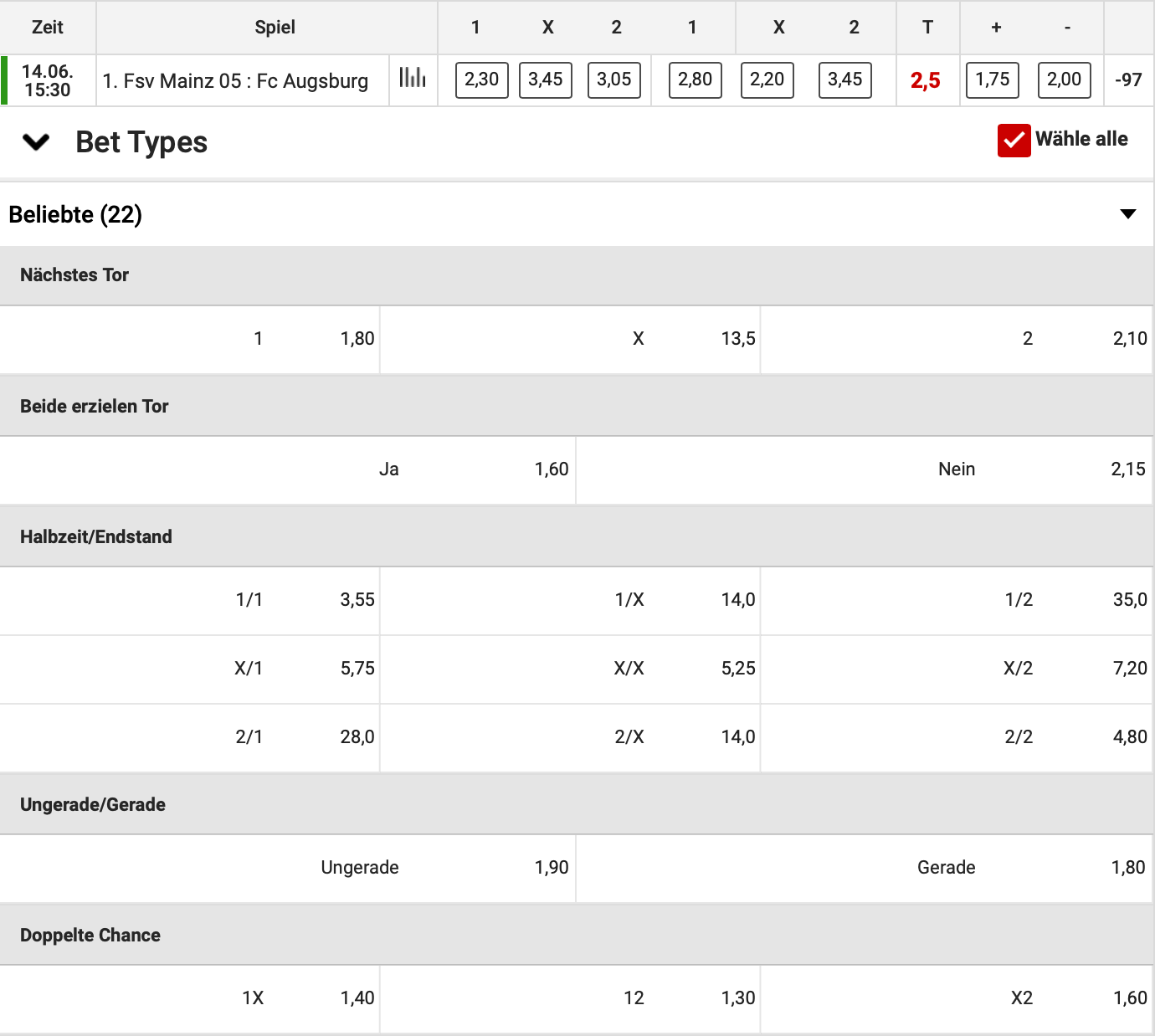Screen dimensions: 1155x1036
Task: Expand second market group odds 2,80
Action: (x=694, y=79)
